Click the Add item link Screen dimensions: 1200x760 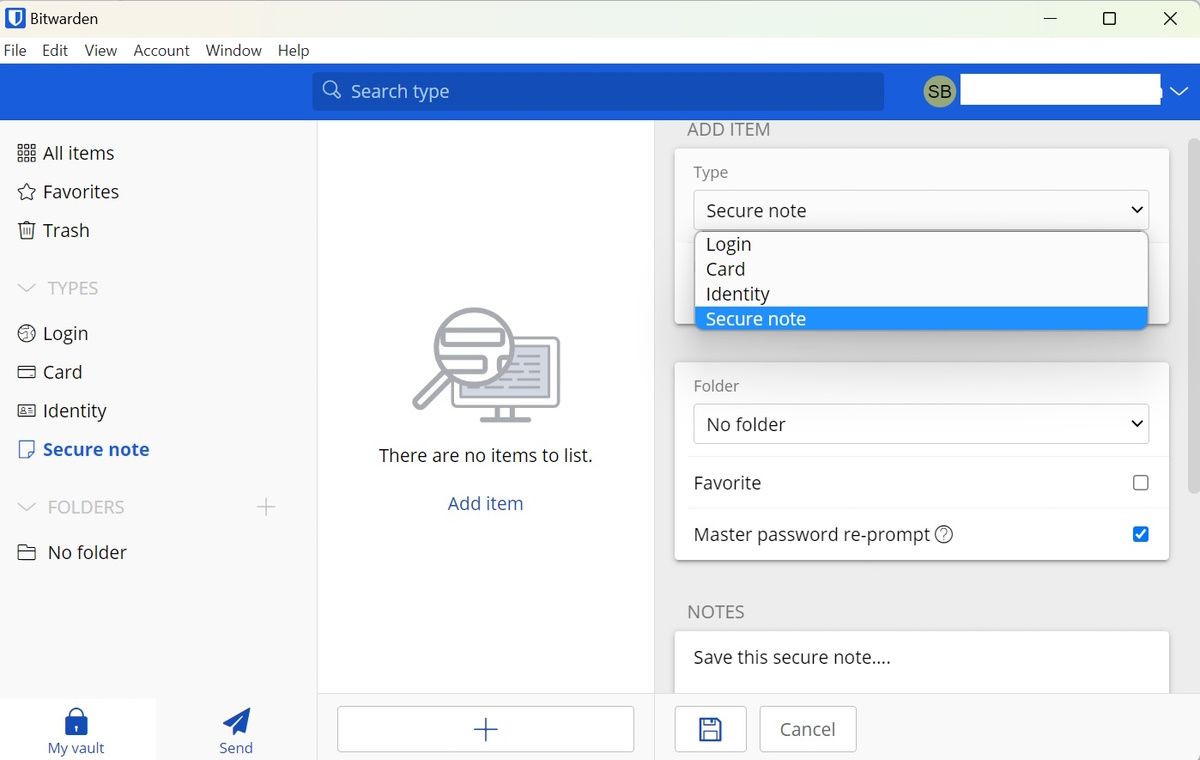click(x=485, y=503)
